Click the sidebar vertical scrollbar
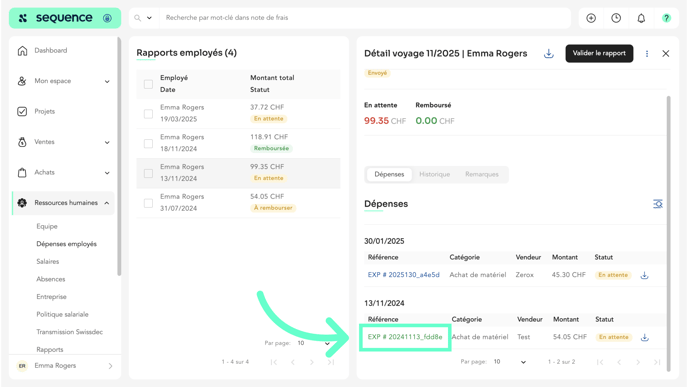The height and width of the screenshot is (387, 688). point(119,157)
